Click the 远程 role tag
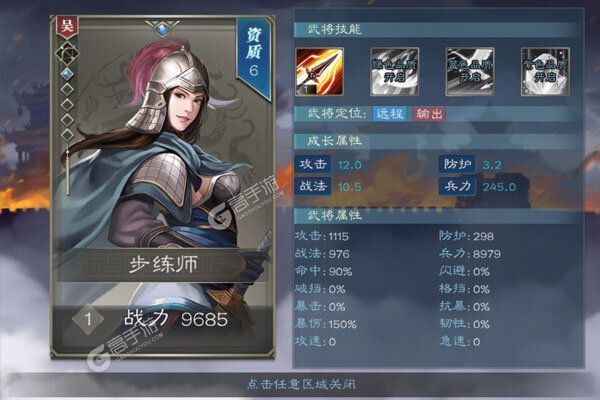This screenshot has height=400, width=600. [390, 114]
